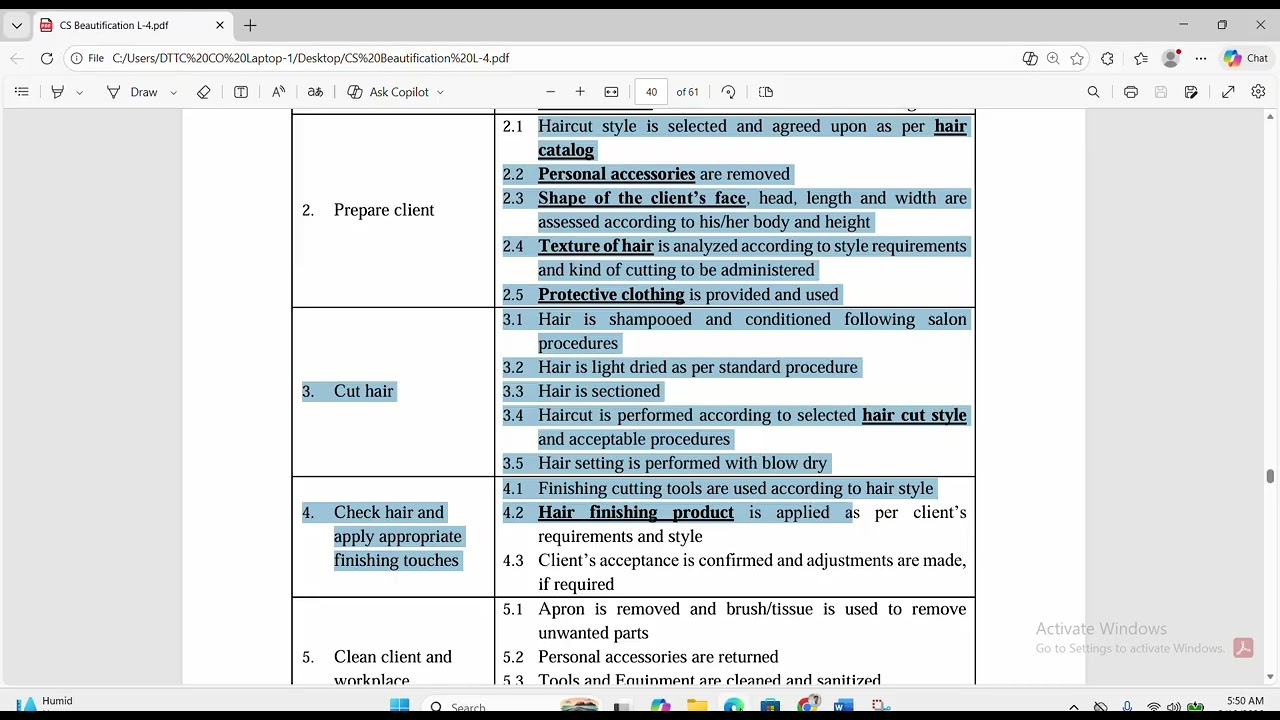Open the Favorites list
Image resolution: width=1280 pixels, height=720 pixels.
[x=1141, y=58]
